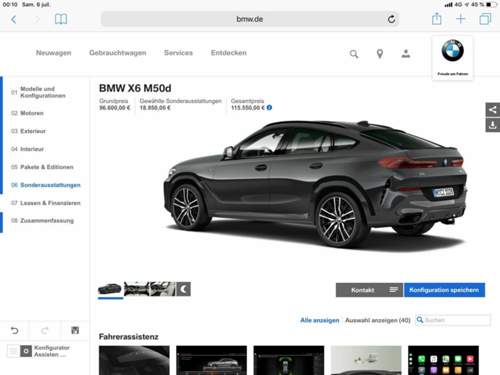Tap the Safari back arrow
Image resolution: width=500 pixels, height=375 pixels.
[x=14, y=19]
